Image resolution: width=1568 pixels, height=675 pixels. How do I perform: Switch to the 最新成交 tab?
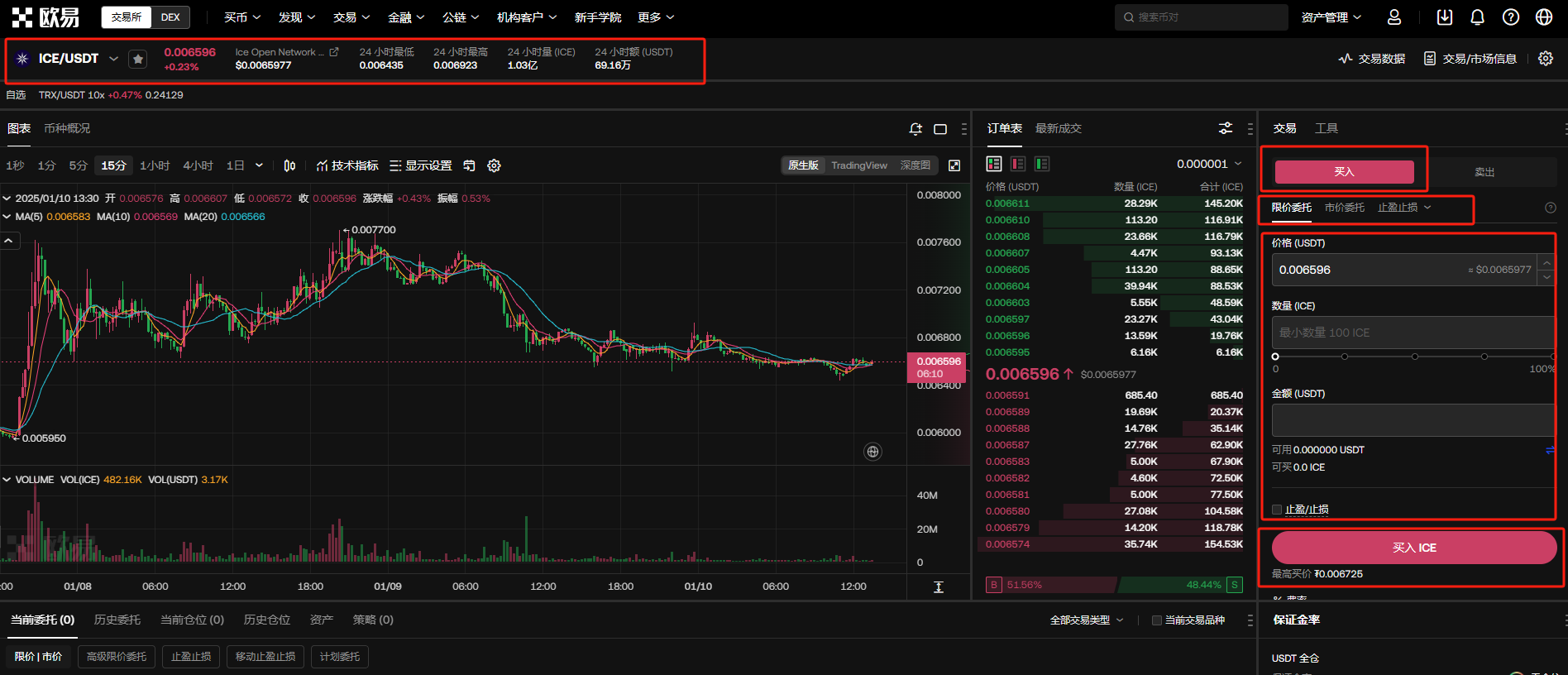[1058, 128]
